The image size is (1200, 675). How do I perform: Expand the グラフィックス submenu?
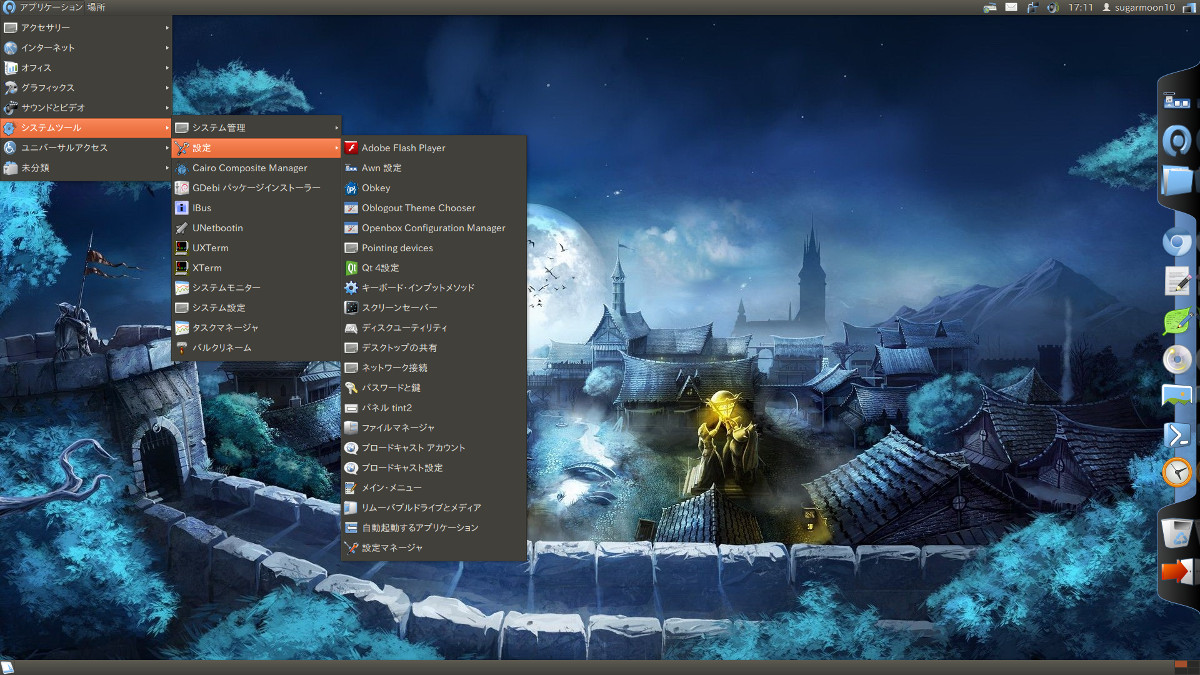[x=86, y=88]
